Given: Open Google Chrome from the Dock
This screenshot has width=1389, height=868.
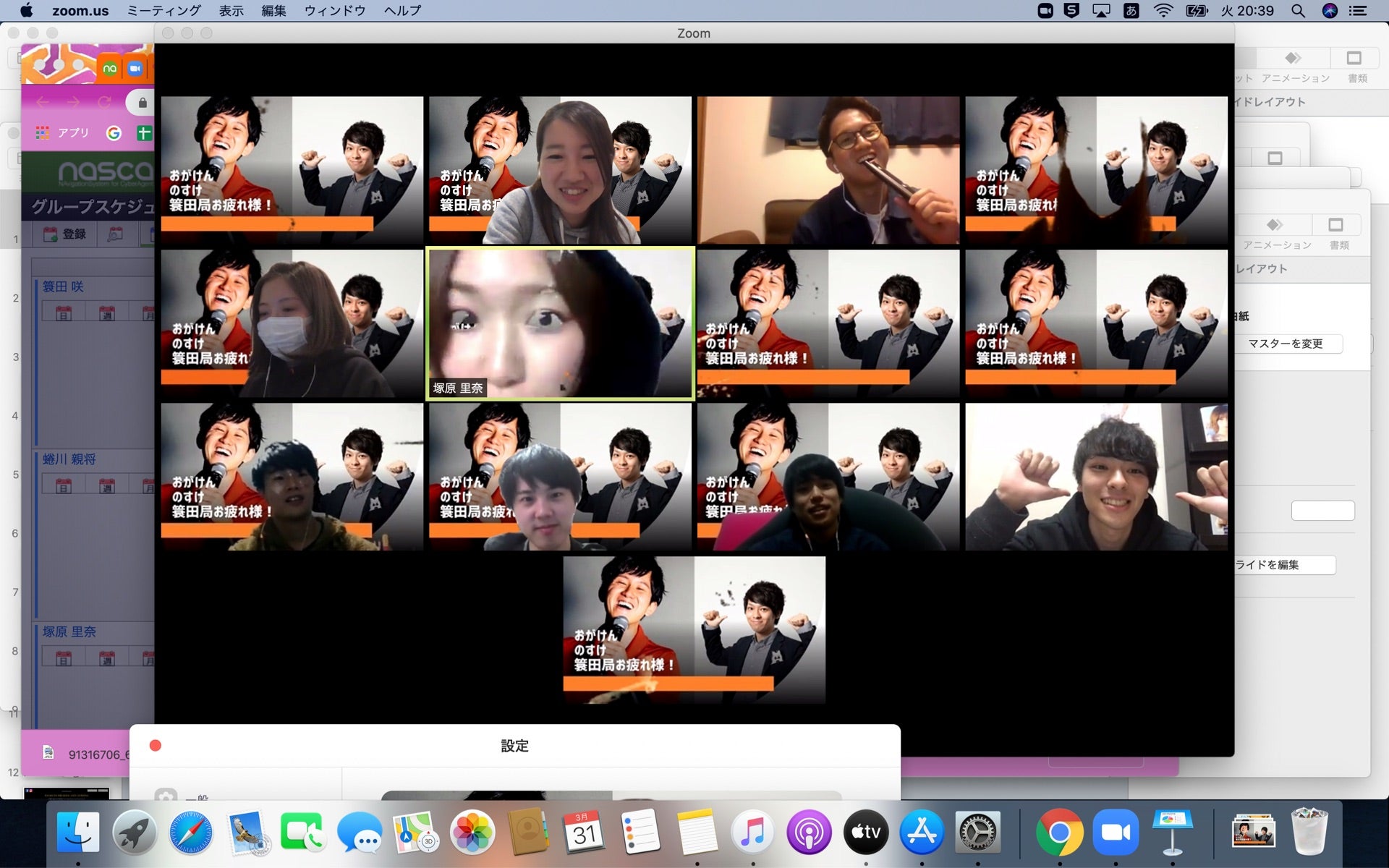Looking at the screenshot, I should click(x=1059, y=833).
